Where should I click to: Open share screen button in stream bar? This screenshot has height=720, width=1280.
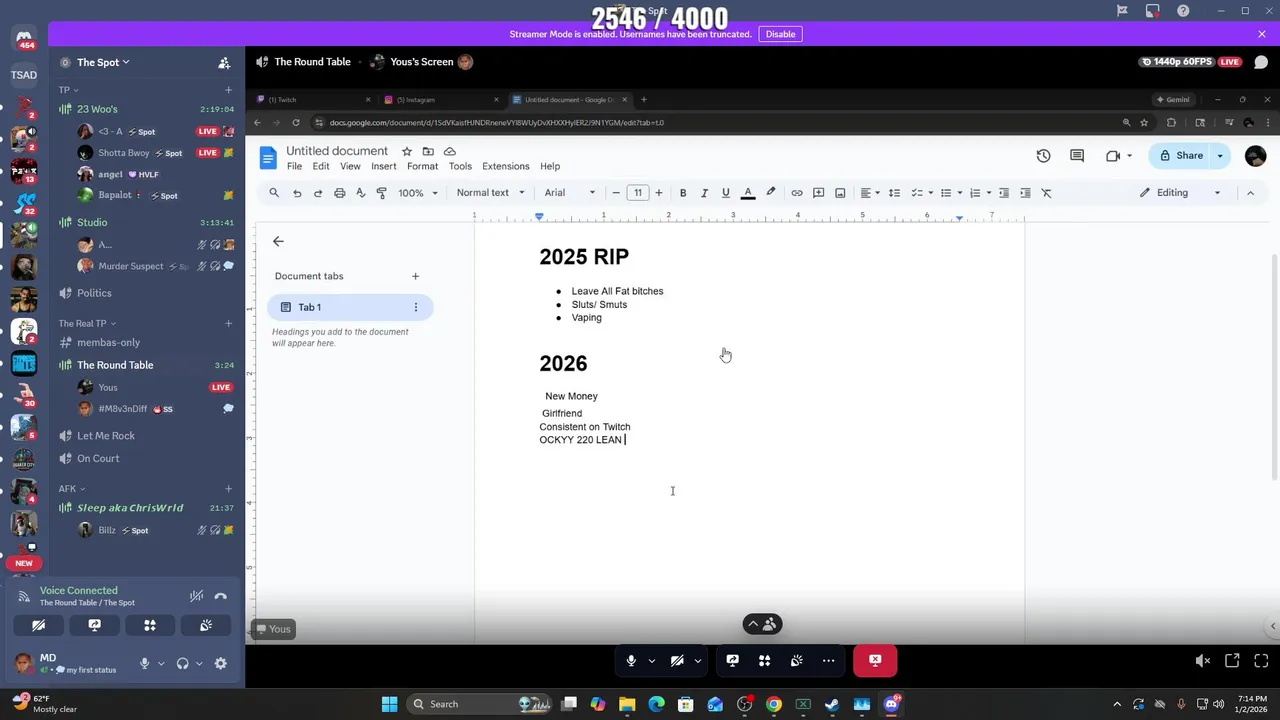[733, 660]
